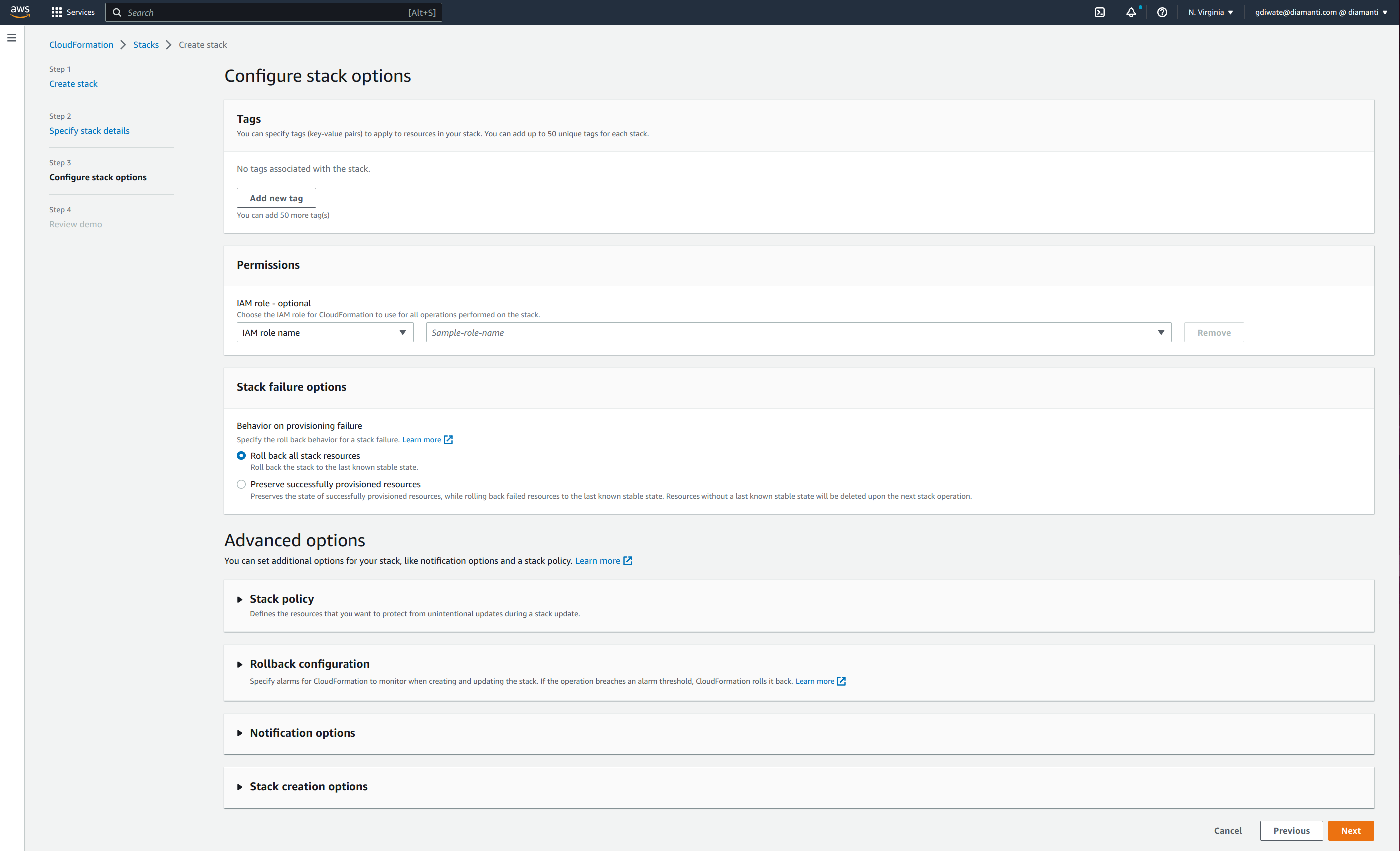Open the IAM role name dropdown
Screen dimensions: 1400x851
click(x=325, y=333)
